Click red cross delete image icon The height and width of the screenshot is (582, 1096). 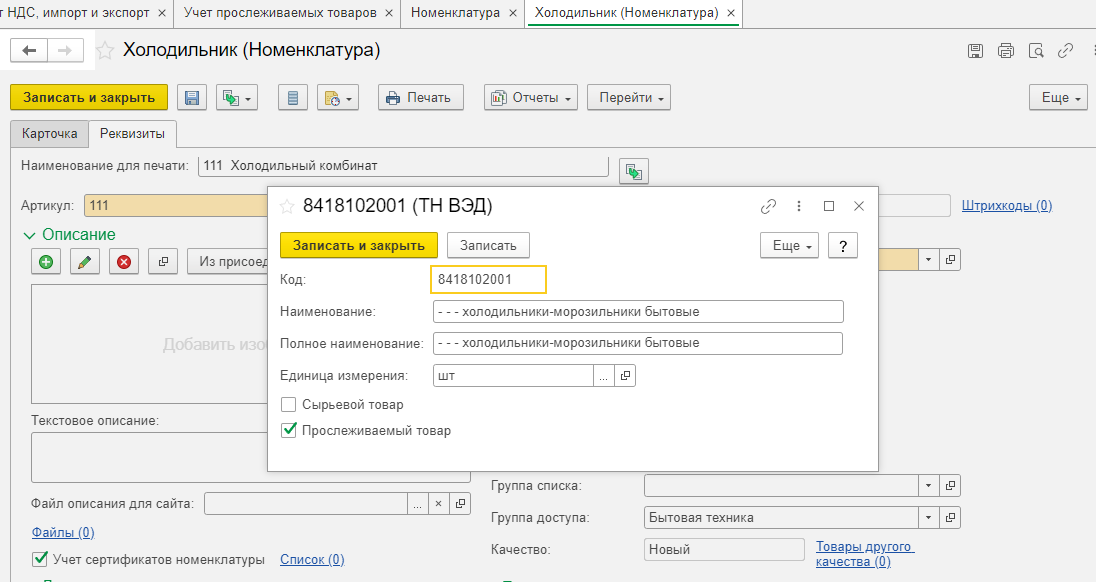click(x=124, y=262)
